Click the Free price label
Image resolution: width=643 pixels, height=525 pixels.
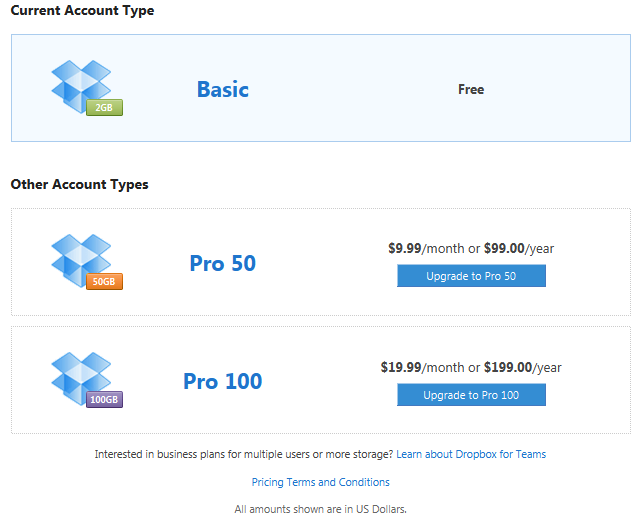pyautogui.click(x=471, y=89)
